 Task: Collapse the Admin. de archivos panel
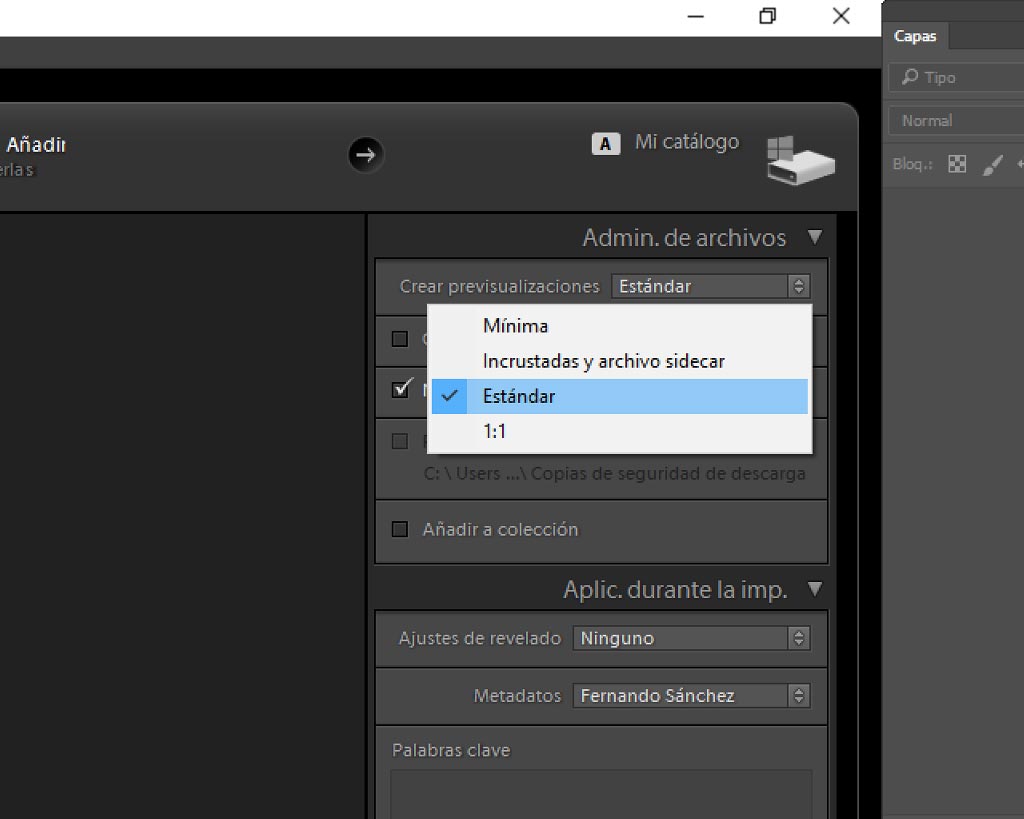pos(814,236)
